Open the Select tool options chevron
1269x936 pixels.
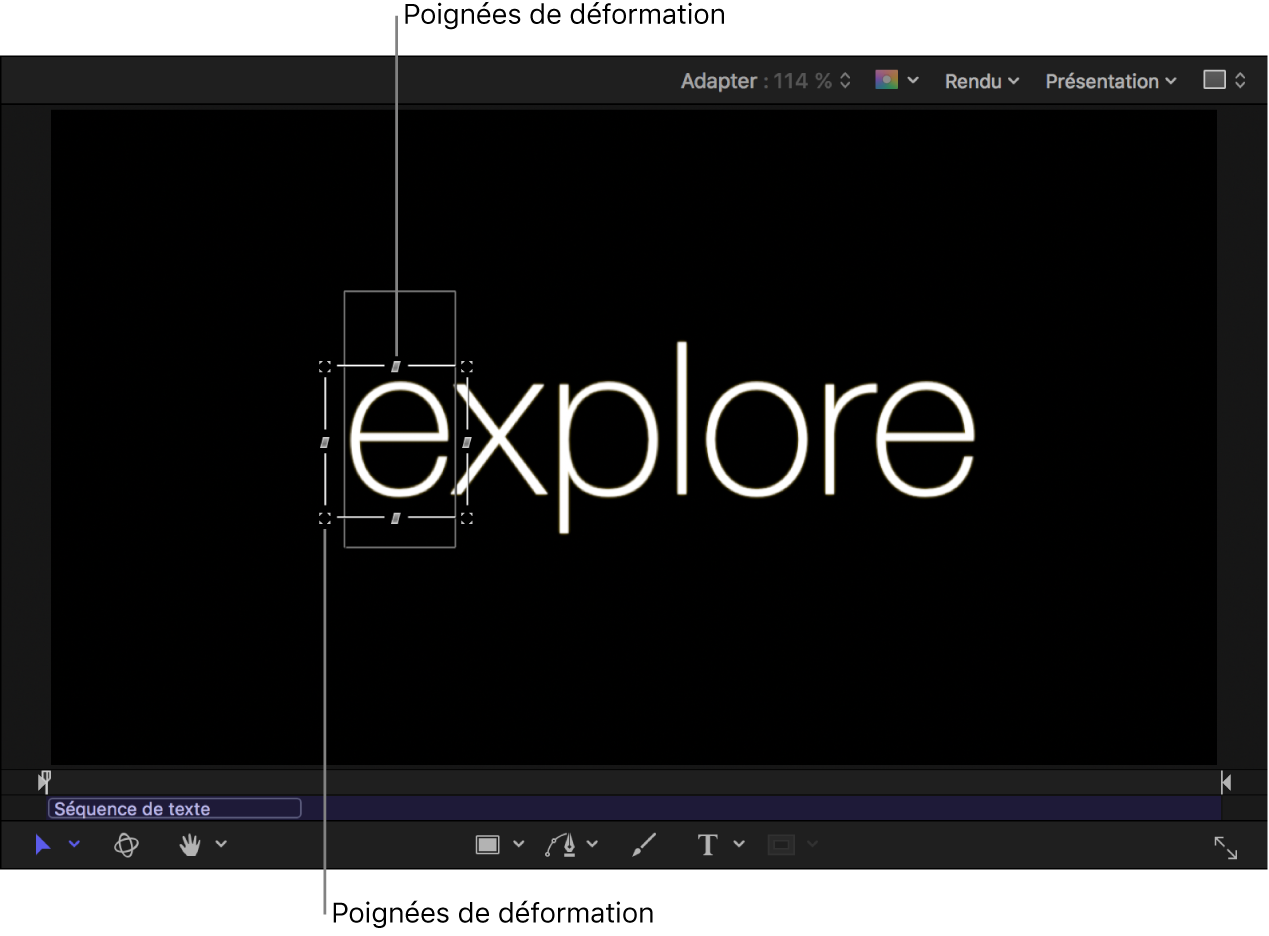74,844
